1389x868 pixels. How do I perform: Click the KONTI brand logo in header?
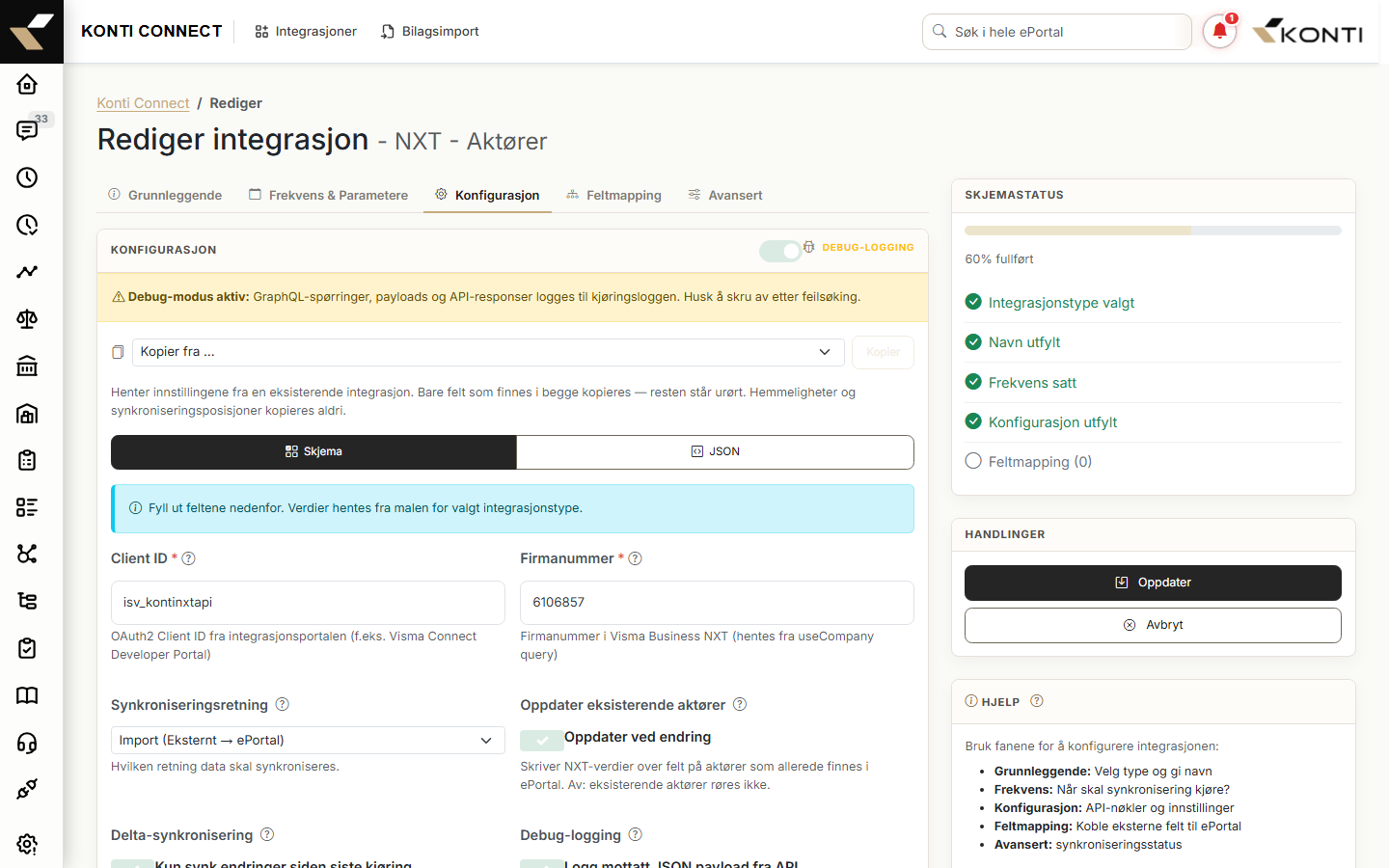coord(1307,32)
